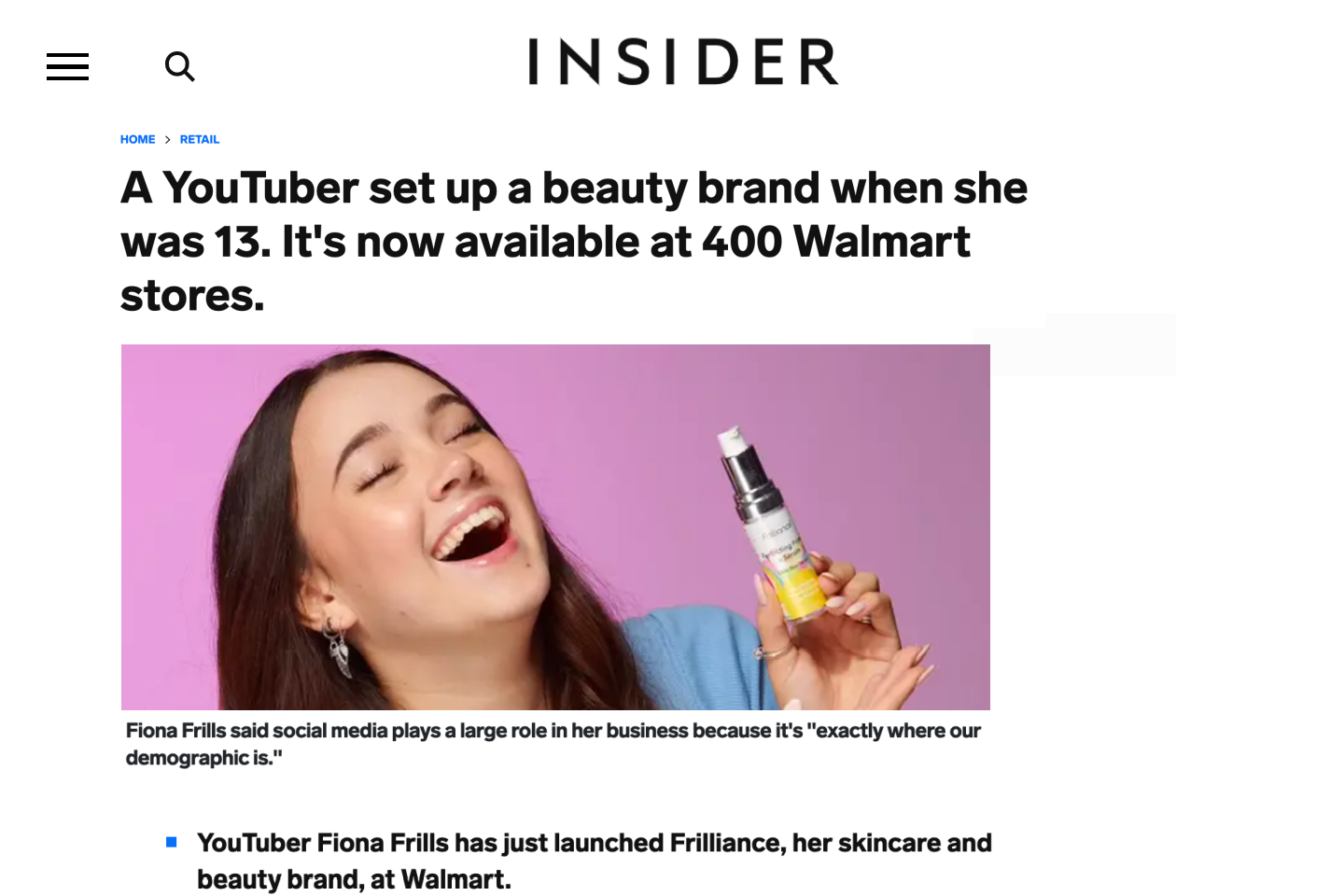Click the blue square bullet marker
The height and width of the screenshot is (896, 1344).
pyautogui.click(x=172, y=842)
